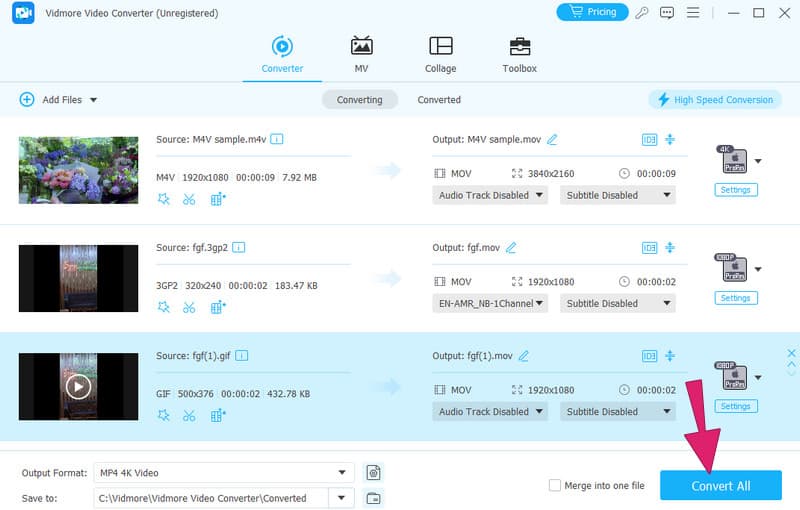Open Settings for the M4V sample.mov output

click(x=735, y=190)
